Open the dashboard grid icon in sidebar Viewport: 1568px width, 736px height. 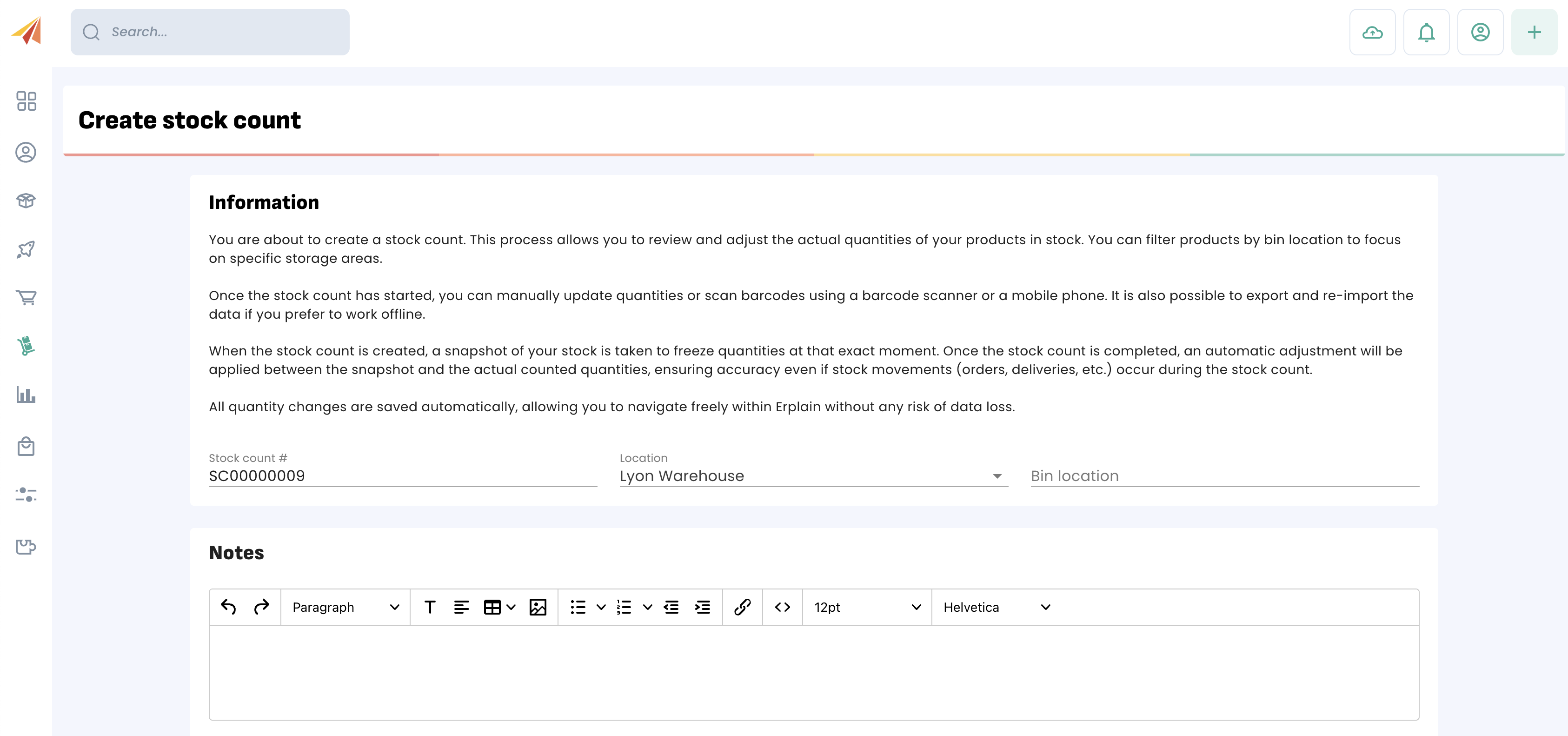tap(26, 101)
